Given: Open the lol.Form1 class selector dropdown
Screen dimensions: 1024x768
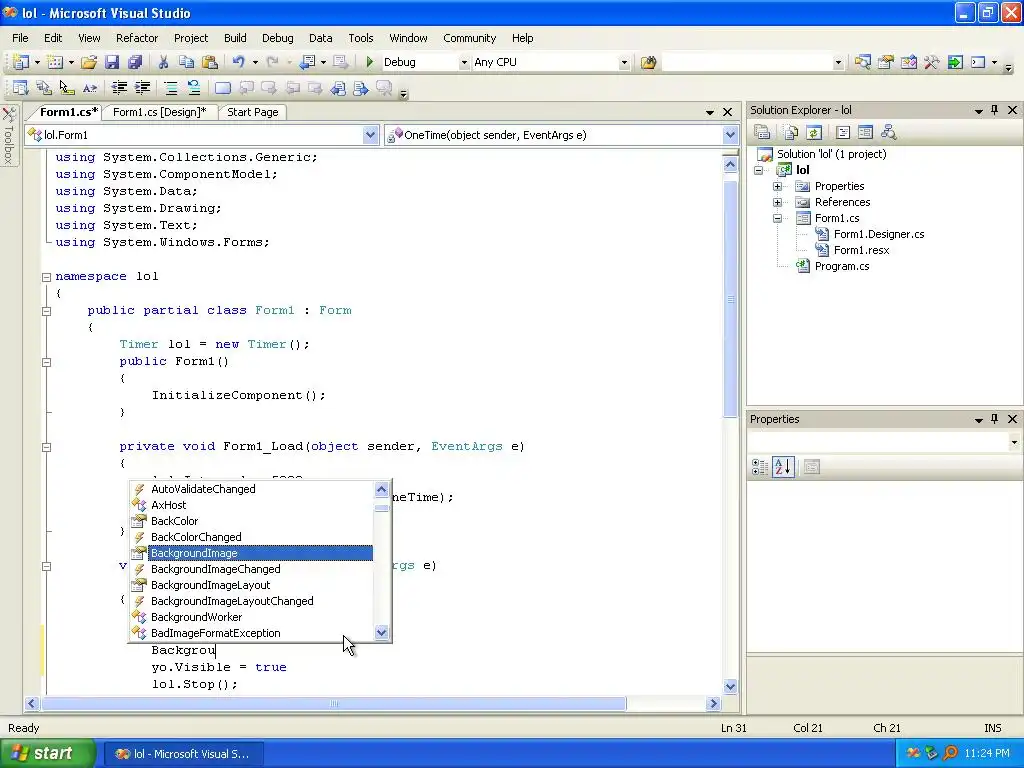Looking at the screenshot, I should tap(370, 135).
